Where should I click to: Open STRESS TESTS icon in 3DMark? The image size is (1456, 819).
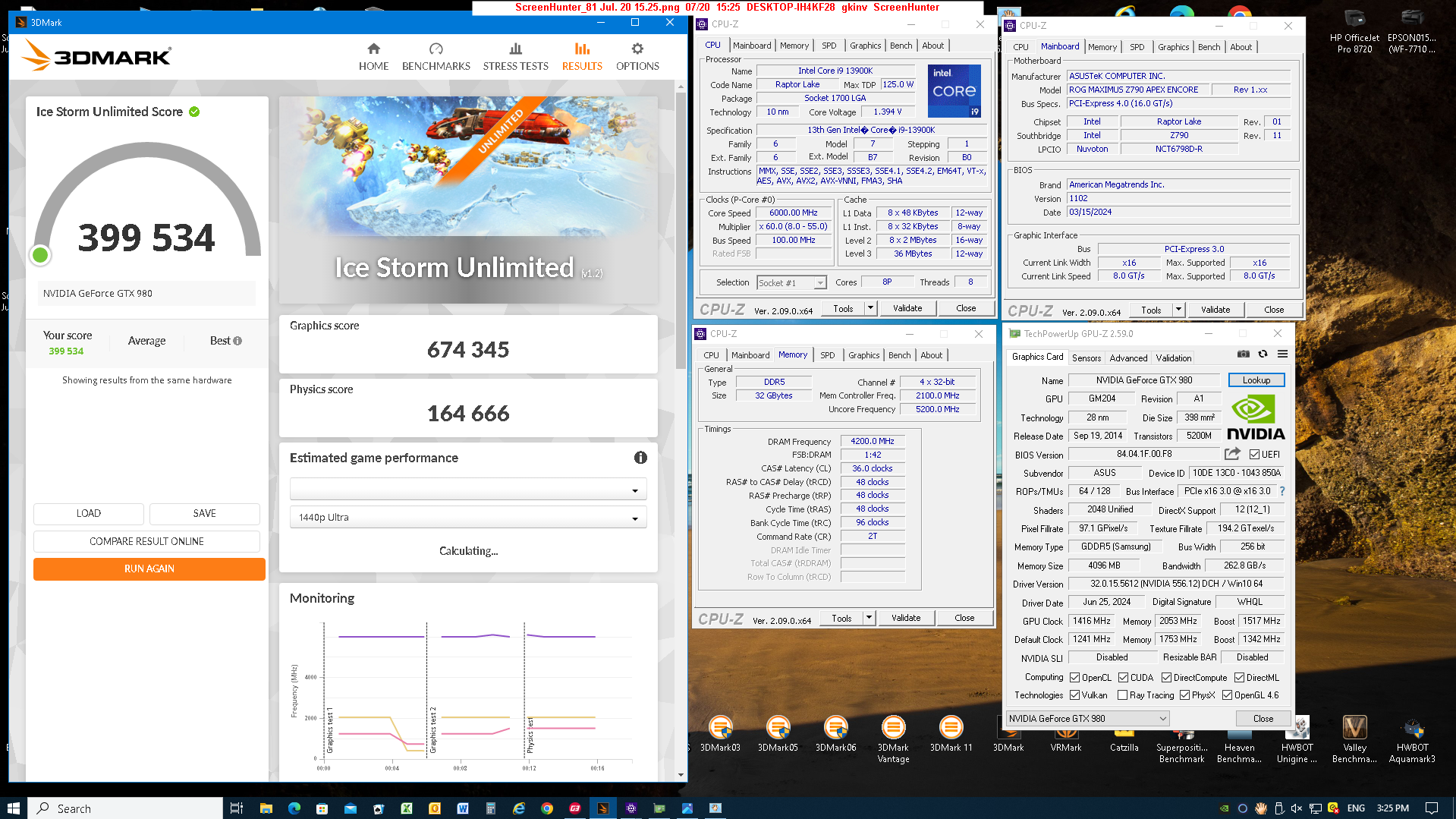[515, 49]
